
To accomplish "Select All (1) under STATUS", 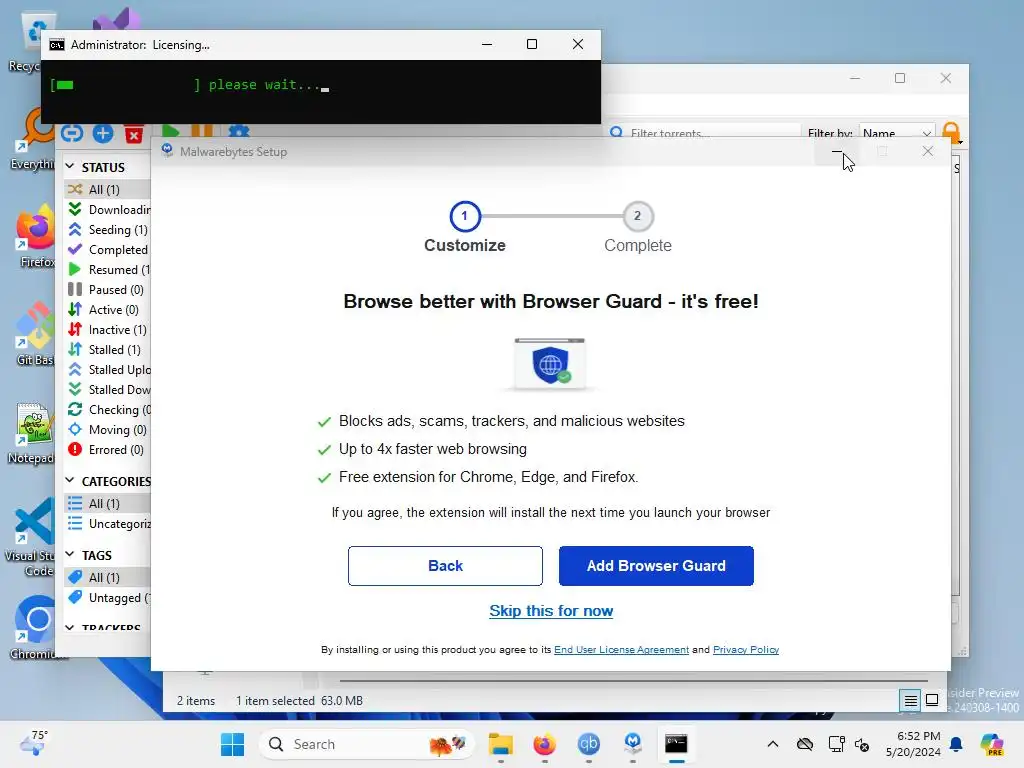I will (x=108, y=189).
